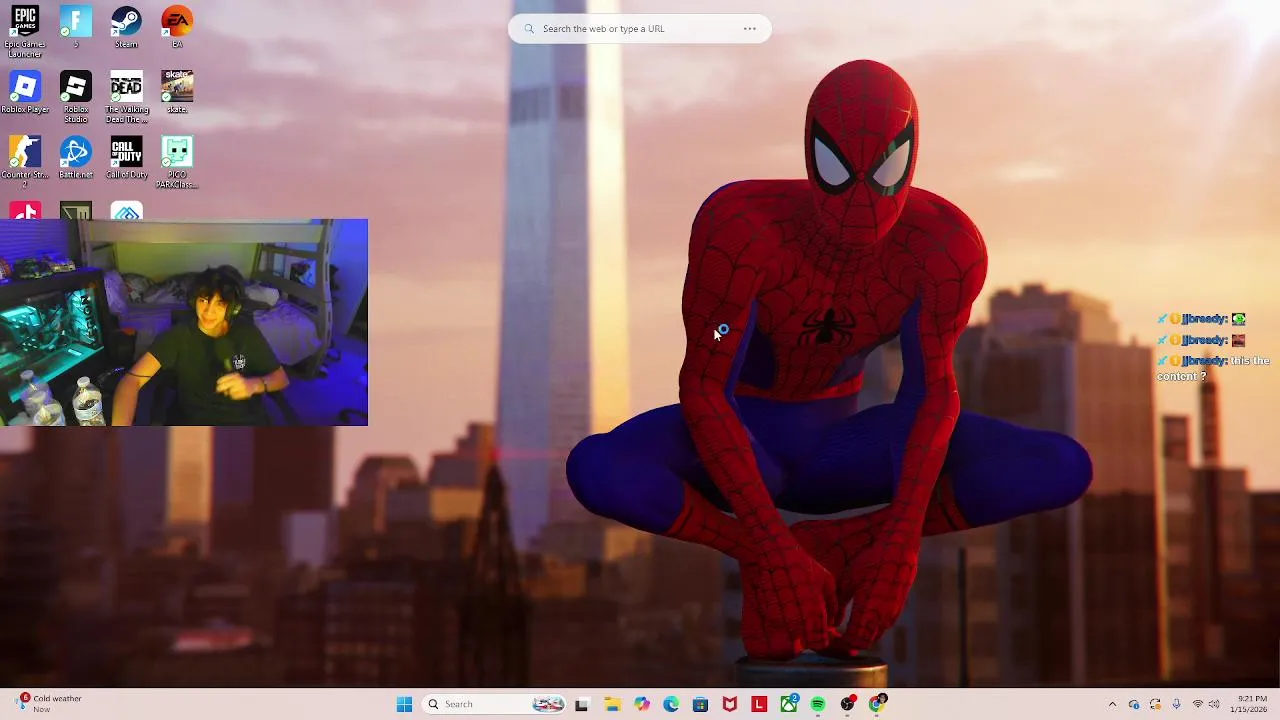Open Microsoft Store from the taskbar

pos(700,704)
